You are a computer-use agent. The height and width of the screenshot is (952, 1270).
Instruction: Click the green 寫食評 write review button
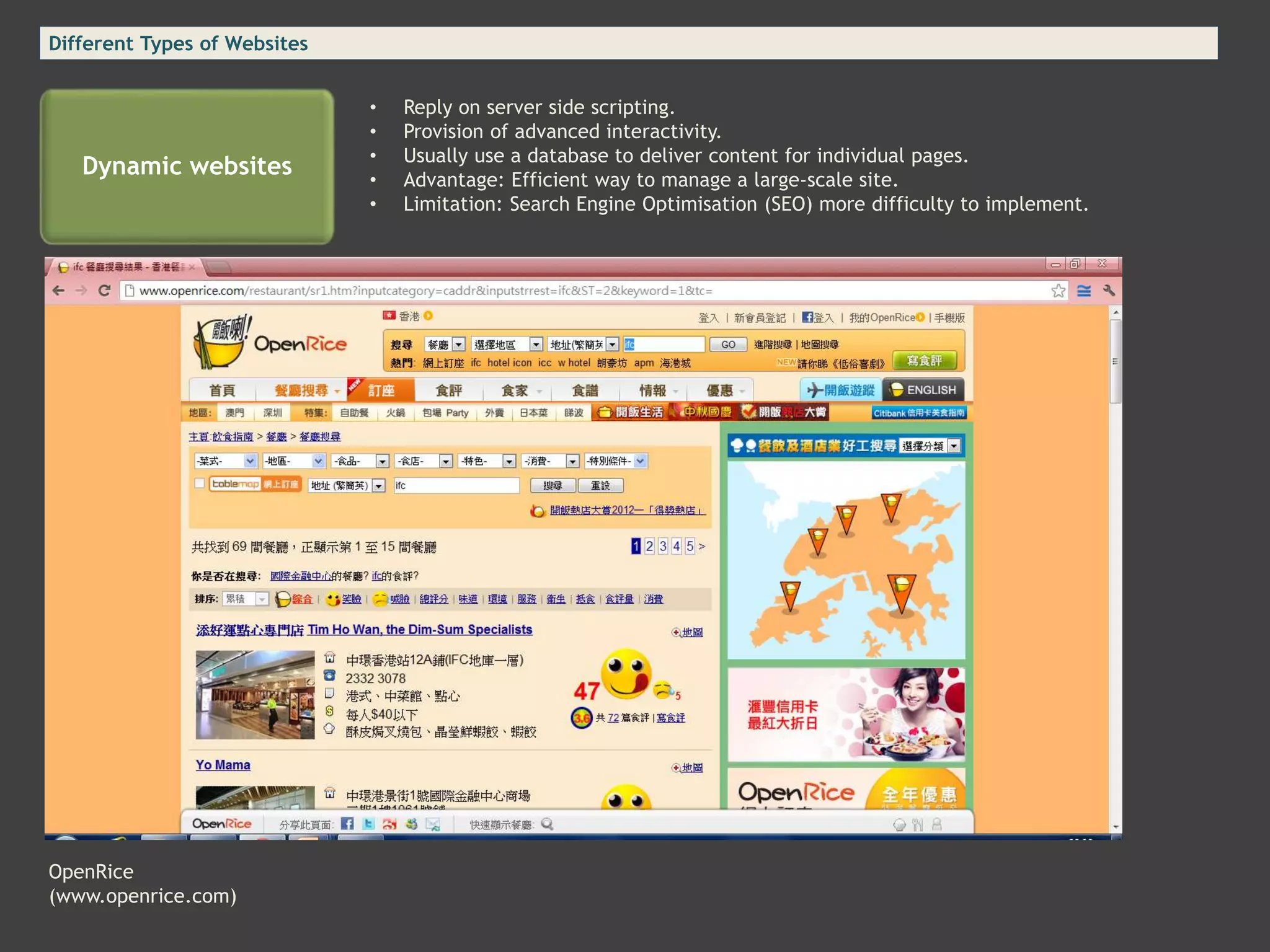(x=925, y=361)
